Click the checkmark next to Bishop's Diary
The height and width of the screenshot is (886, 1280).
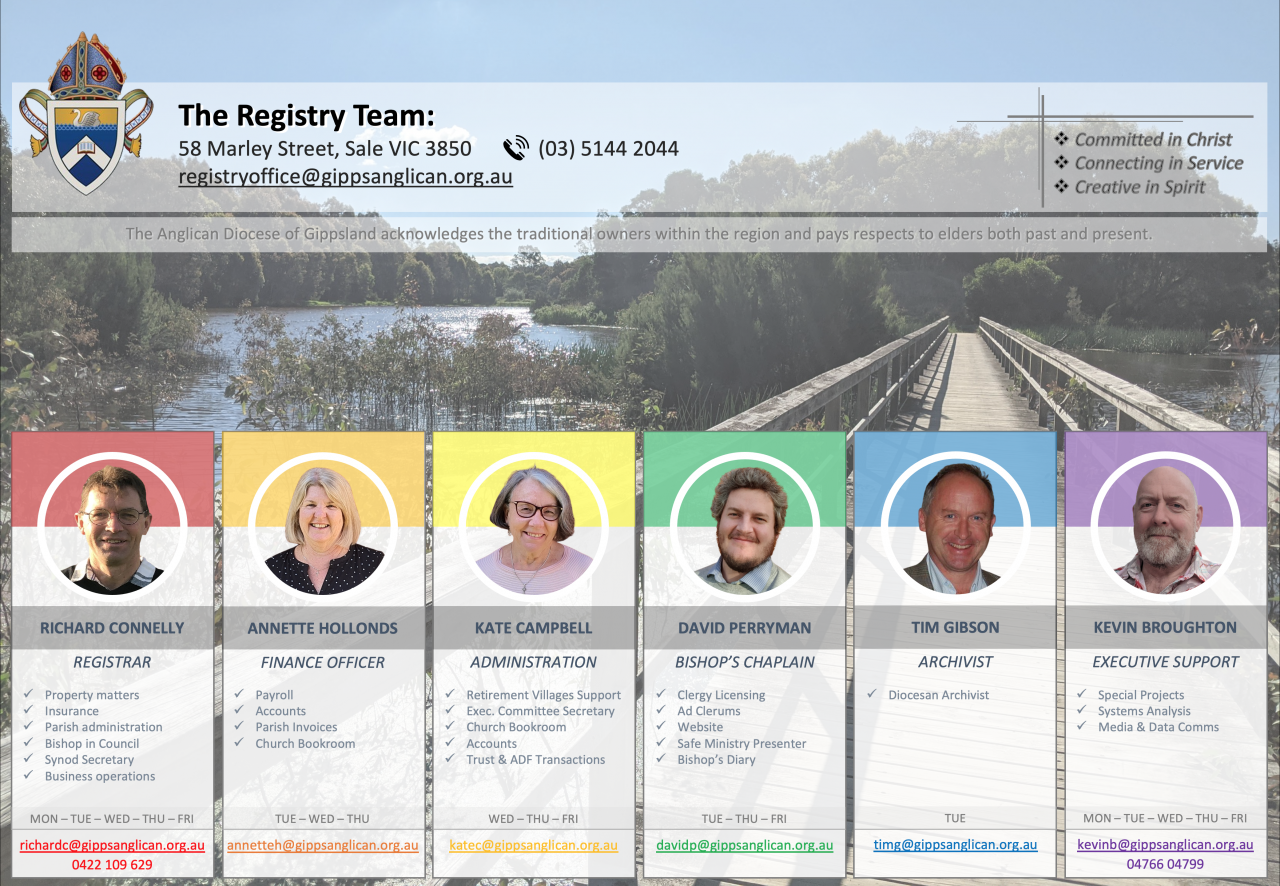(x=660, y=759)
